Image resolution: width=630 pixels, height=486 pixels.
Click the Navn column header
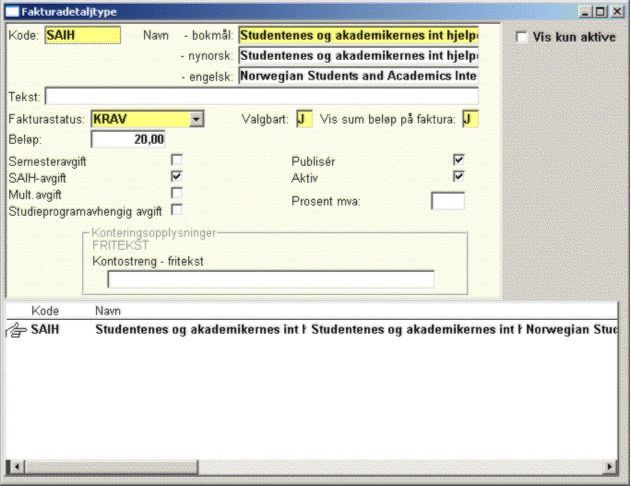[108, 311]
